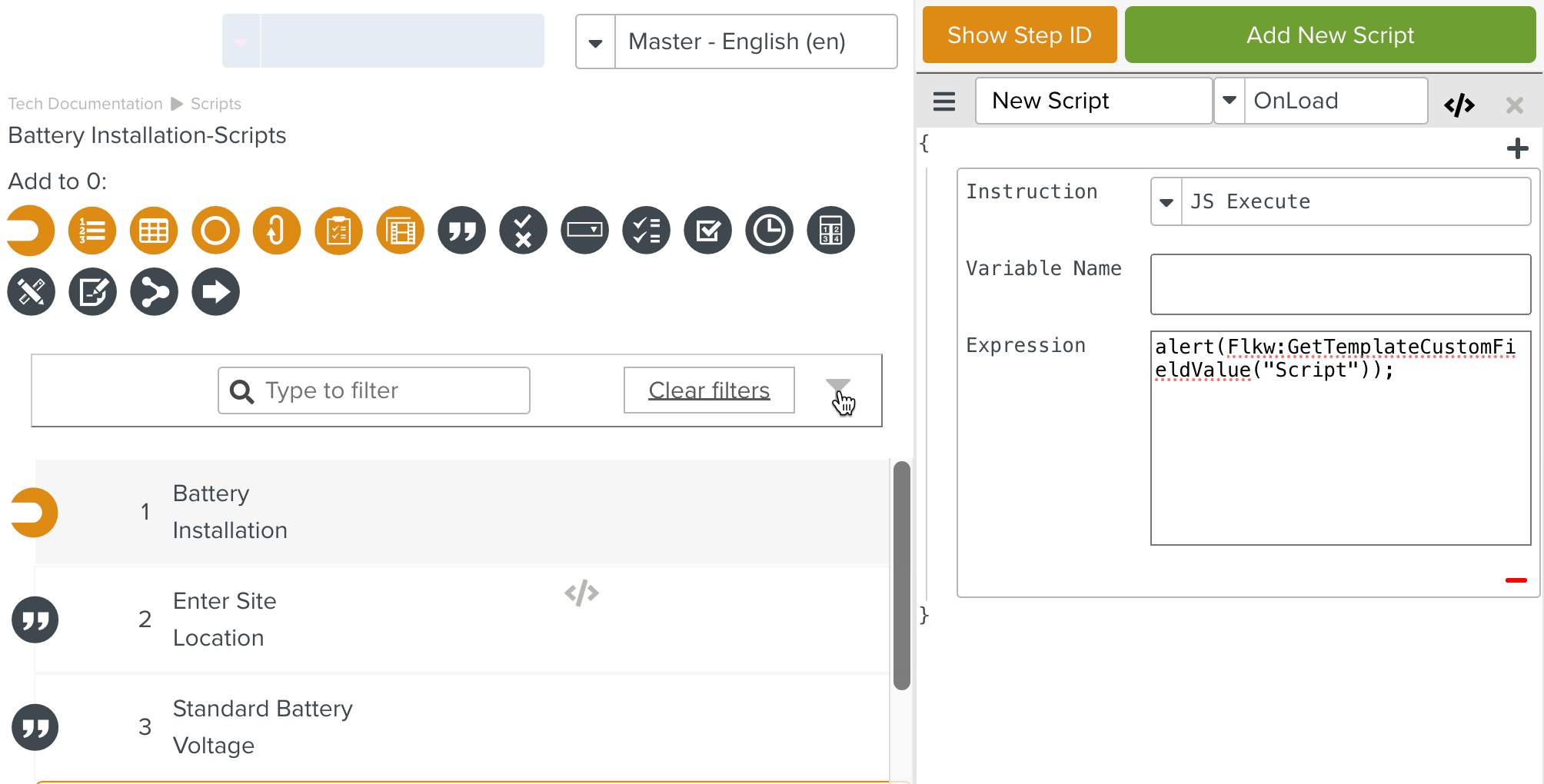Add a numbered list step
The height and width of the screenshot is (784, 1544).
[92, 230]
